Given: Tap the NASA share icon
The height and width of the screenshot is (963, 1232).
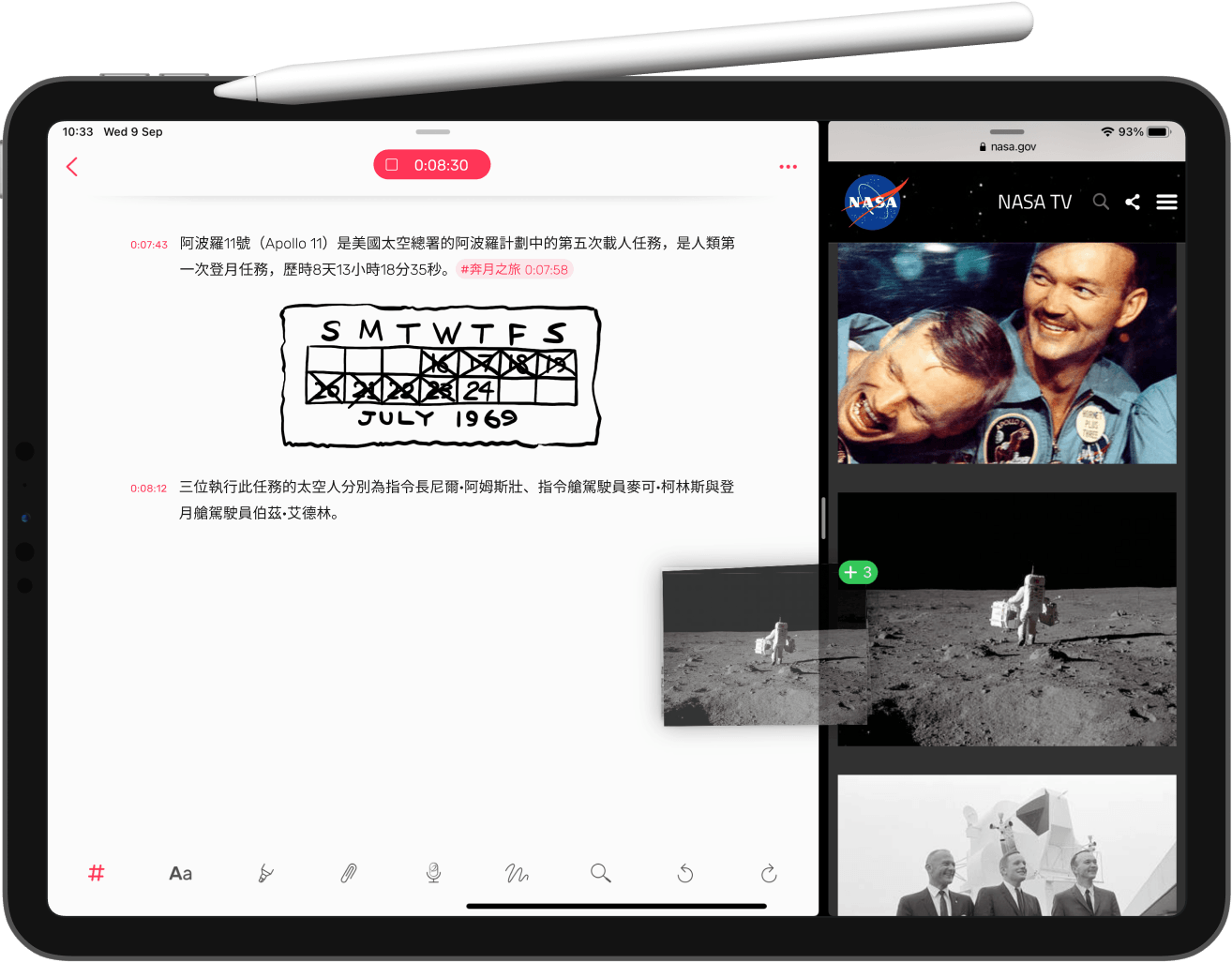Looking at the screenshot, I should pyautogui.click(x=1133, y=202).
